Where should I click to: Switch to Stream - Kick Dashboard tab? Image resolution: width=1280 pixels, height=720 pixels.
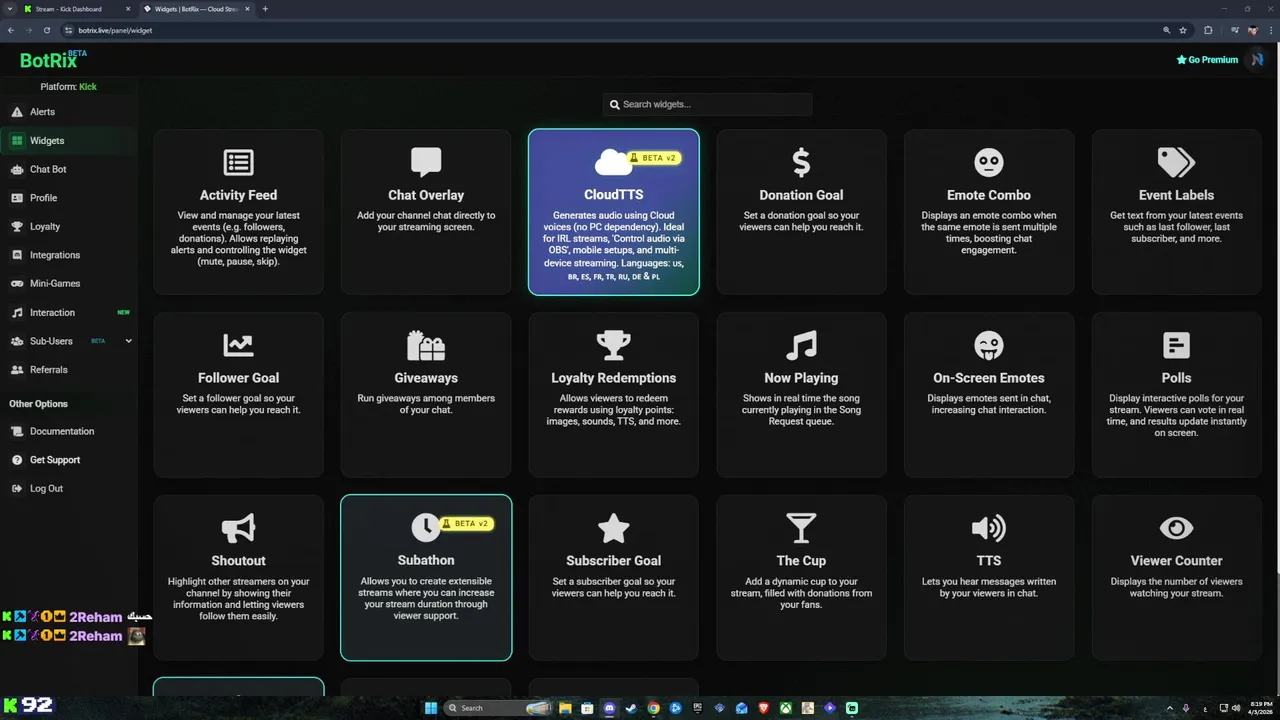pos(76,9)
